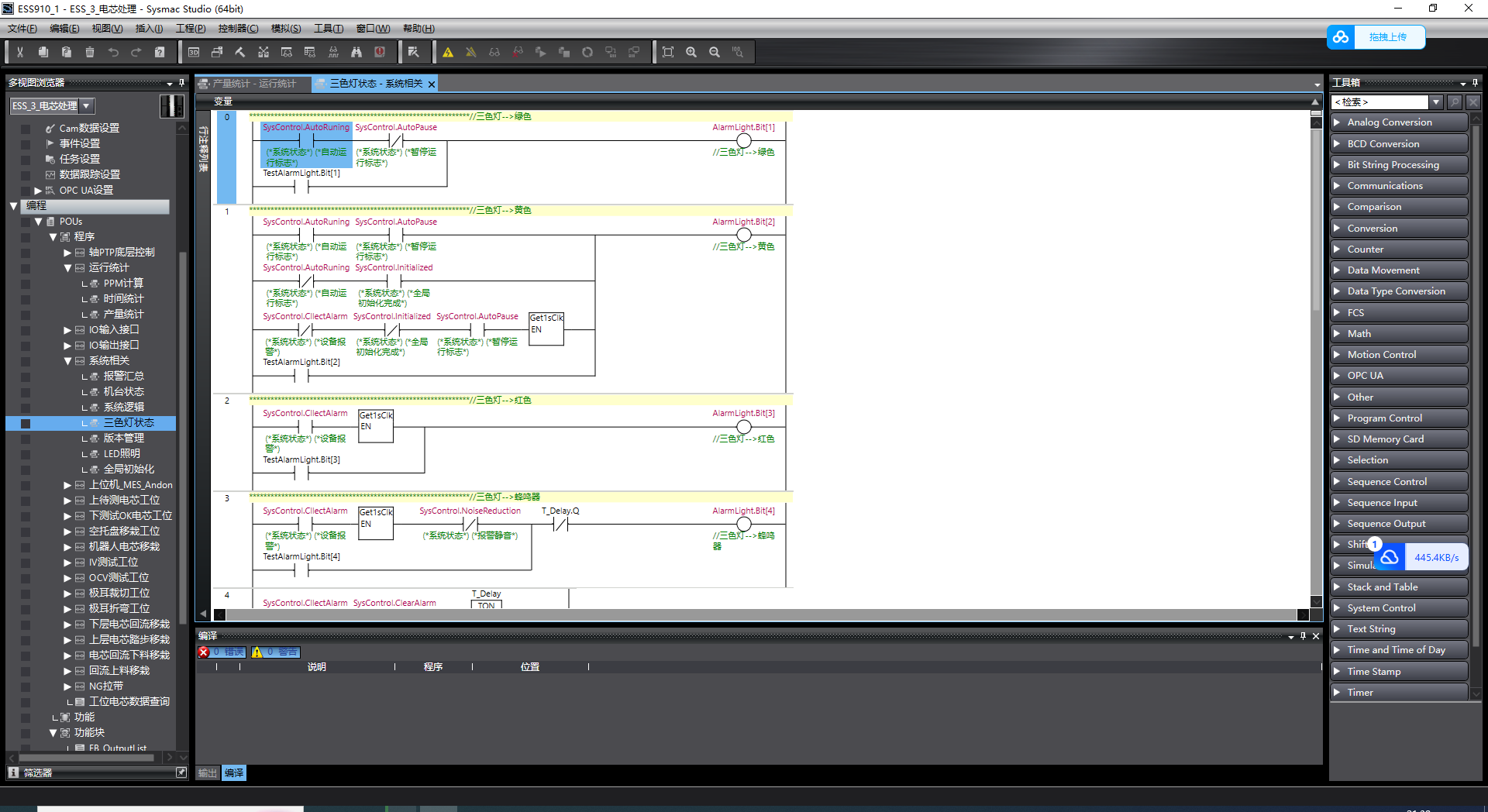The image size is (1488, 812).
Task: Toggle the pin on 工具箱 toolbox panel
Action: [x=1475, y=82]
